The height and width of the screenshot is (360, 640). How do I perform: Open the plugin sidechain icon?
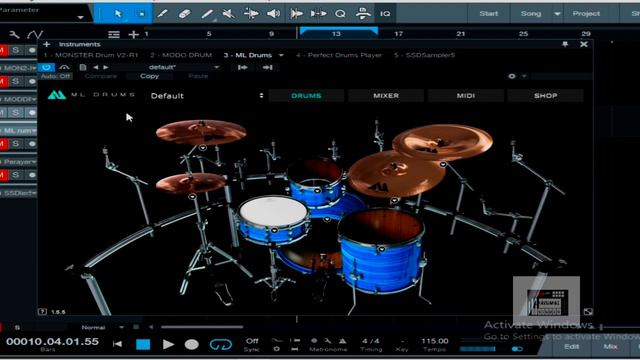[64, 67]
